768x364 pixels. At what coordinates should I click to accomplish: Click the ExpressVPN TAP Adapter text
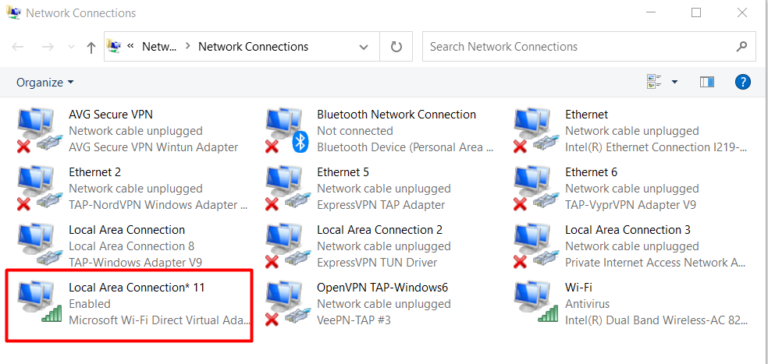click(381, 205)
